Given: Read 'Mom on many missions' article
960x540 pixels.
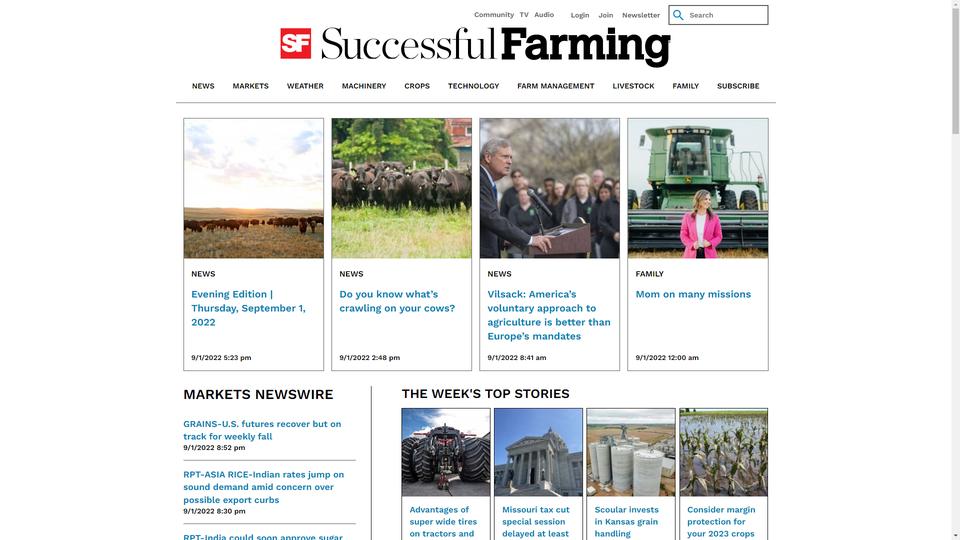Looking at the screenshot, I should pyautogui.click(x=693, y=294).
